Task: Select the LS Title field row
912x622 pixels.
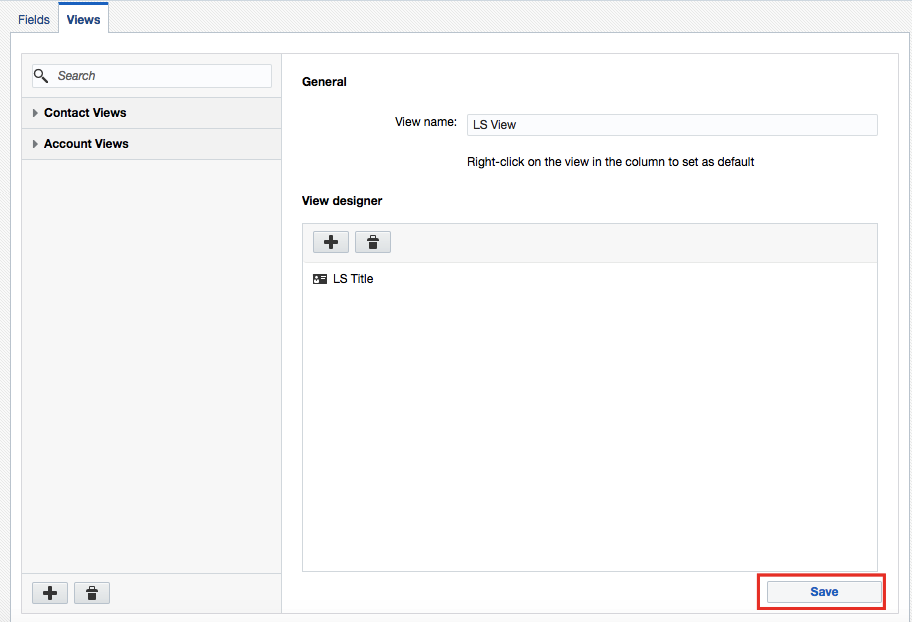Action: 590,279
